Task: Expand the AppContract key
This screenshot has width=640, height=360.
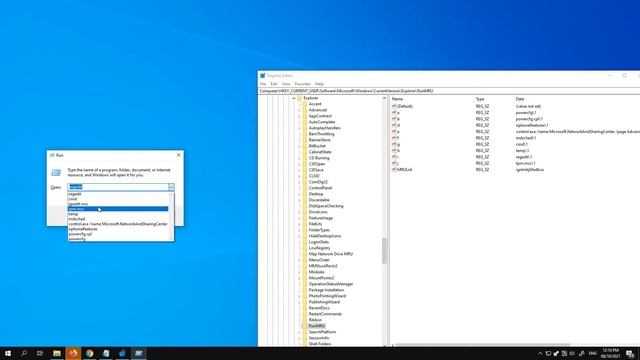Action: [x=299, y=116]
